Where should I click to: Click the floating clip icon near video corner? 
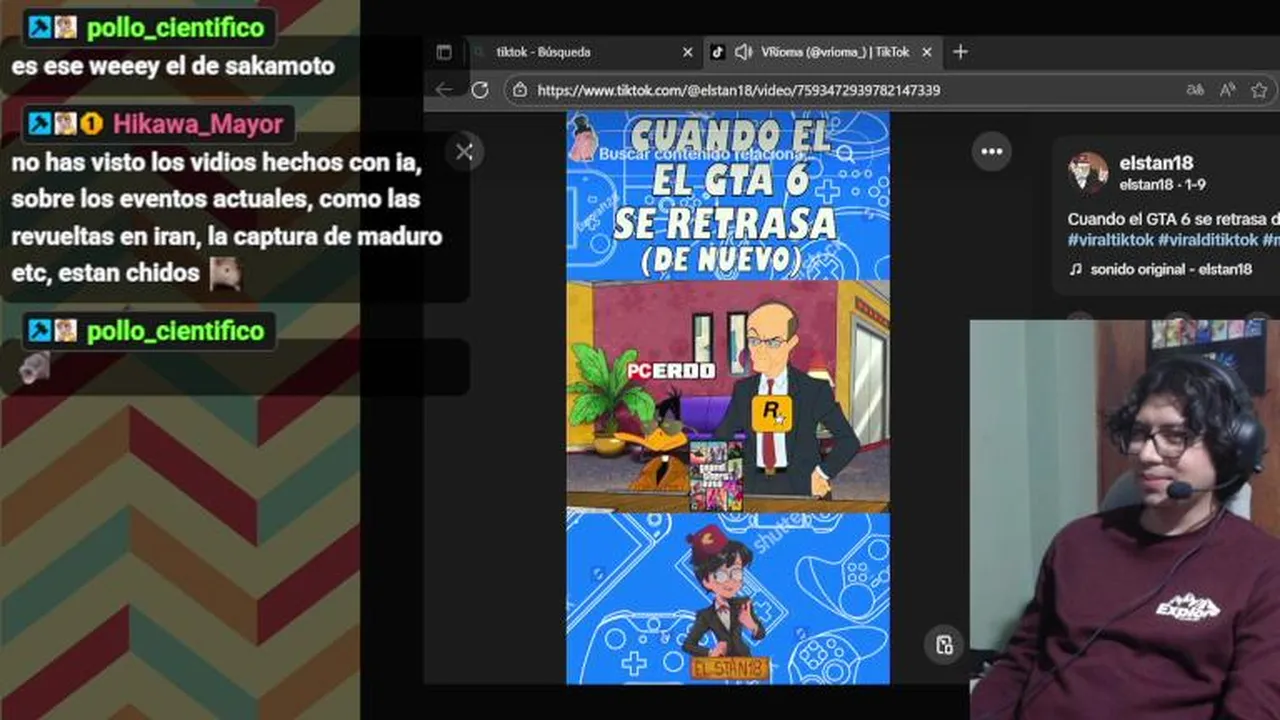tap(944, 645)
